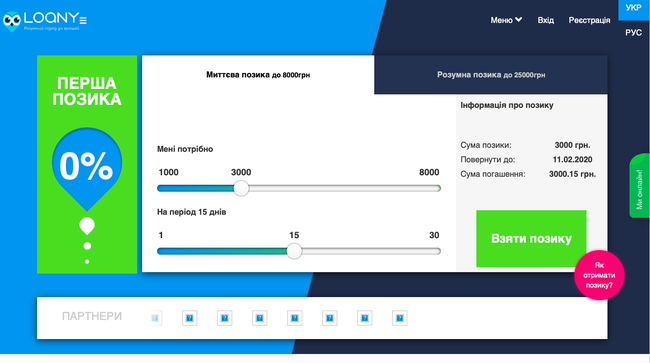
Task: Switch language to РУС
Action: point(633,33)
